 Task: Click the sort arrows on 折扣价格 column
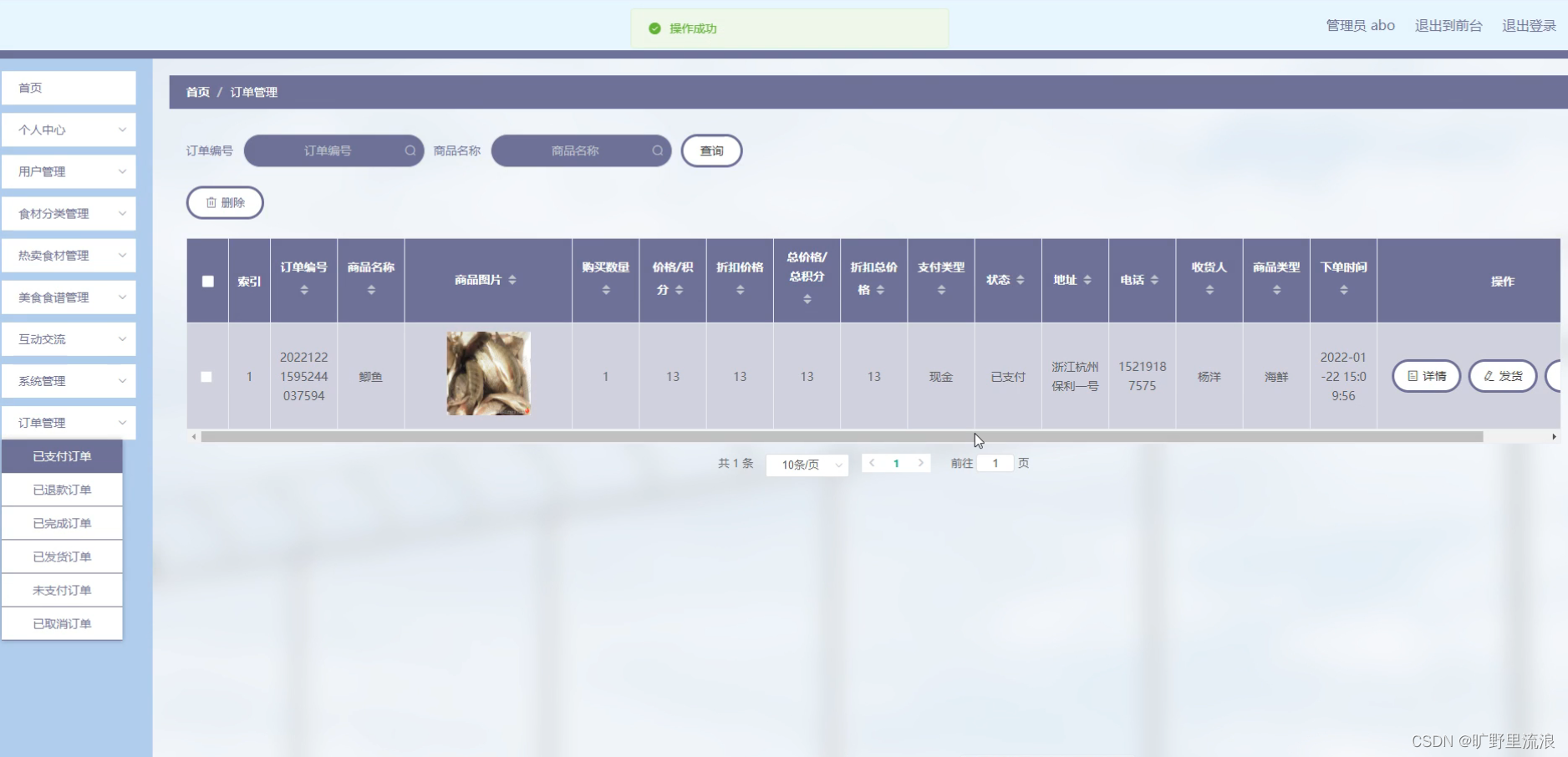pos(740,290)
